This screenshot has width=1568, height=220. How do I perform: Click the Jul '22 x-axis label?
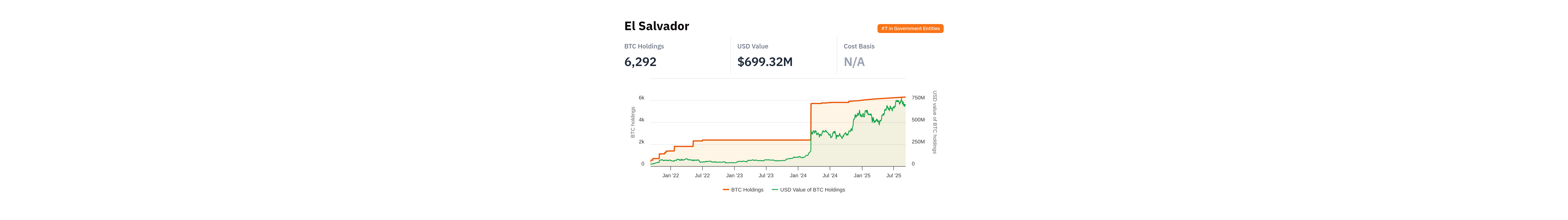(702, 176)
